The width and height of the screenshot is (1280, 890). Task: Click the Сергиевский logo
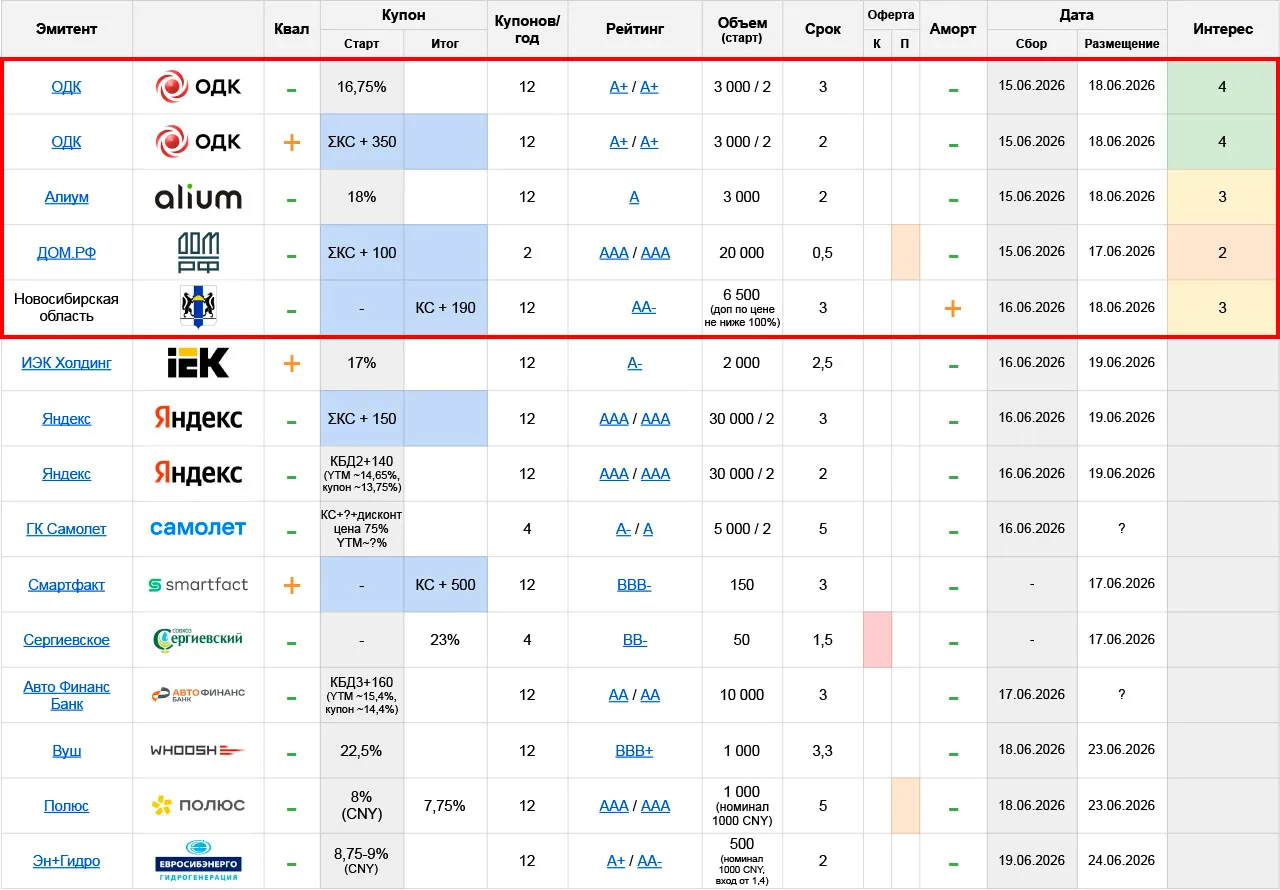coord(198,640)
